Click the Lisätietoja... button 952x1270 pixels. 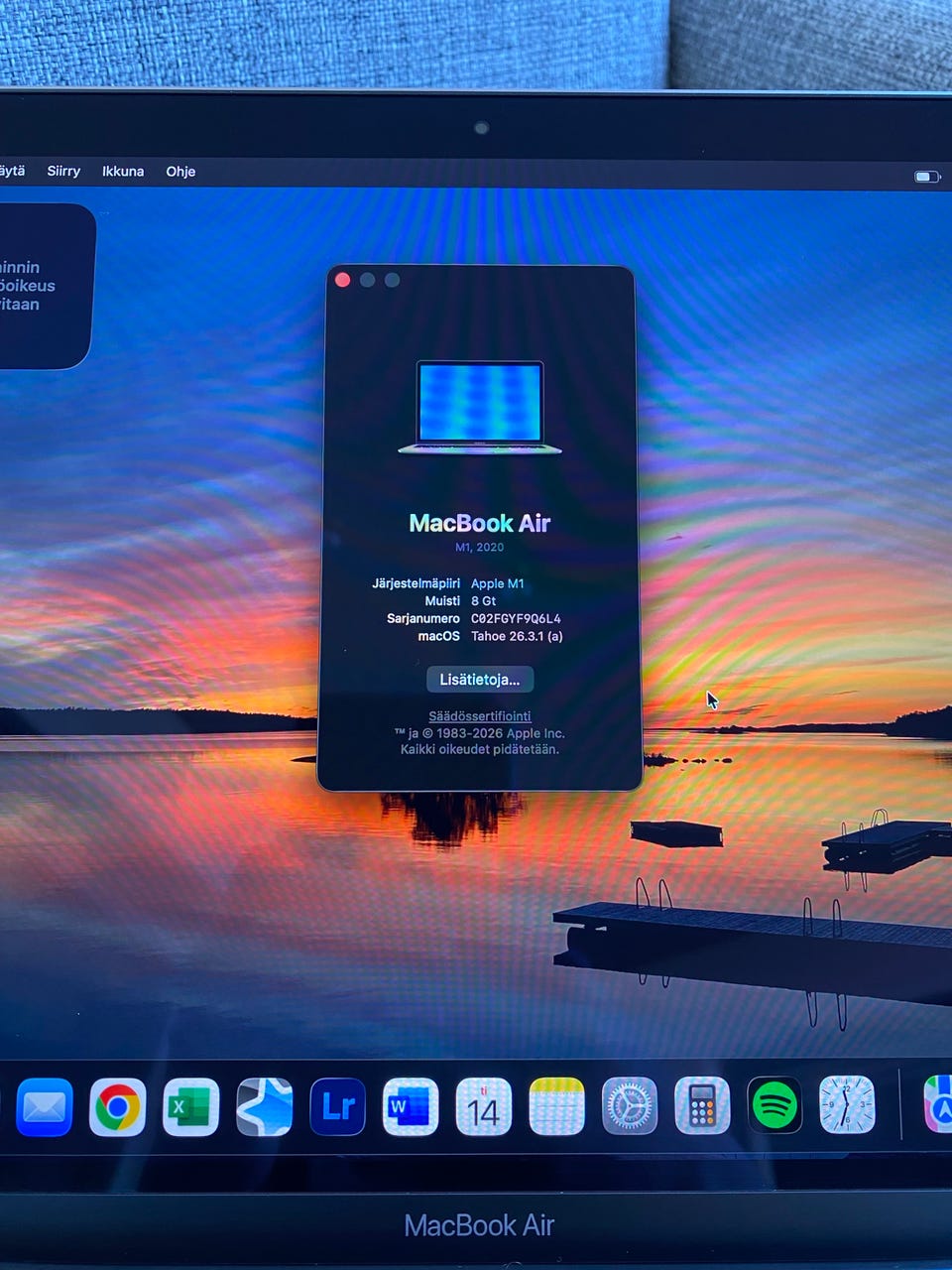480,680
